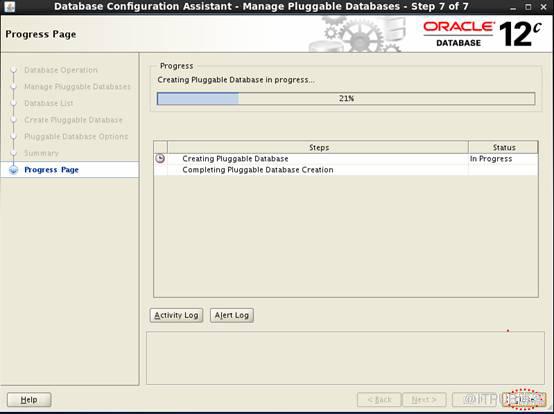Select the Pluggable Database Options step
Screen dimensions: 554x414
pos(76,136)
